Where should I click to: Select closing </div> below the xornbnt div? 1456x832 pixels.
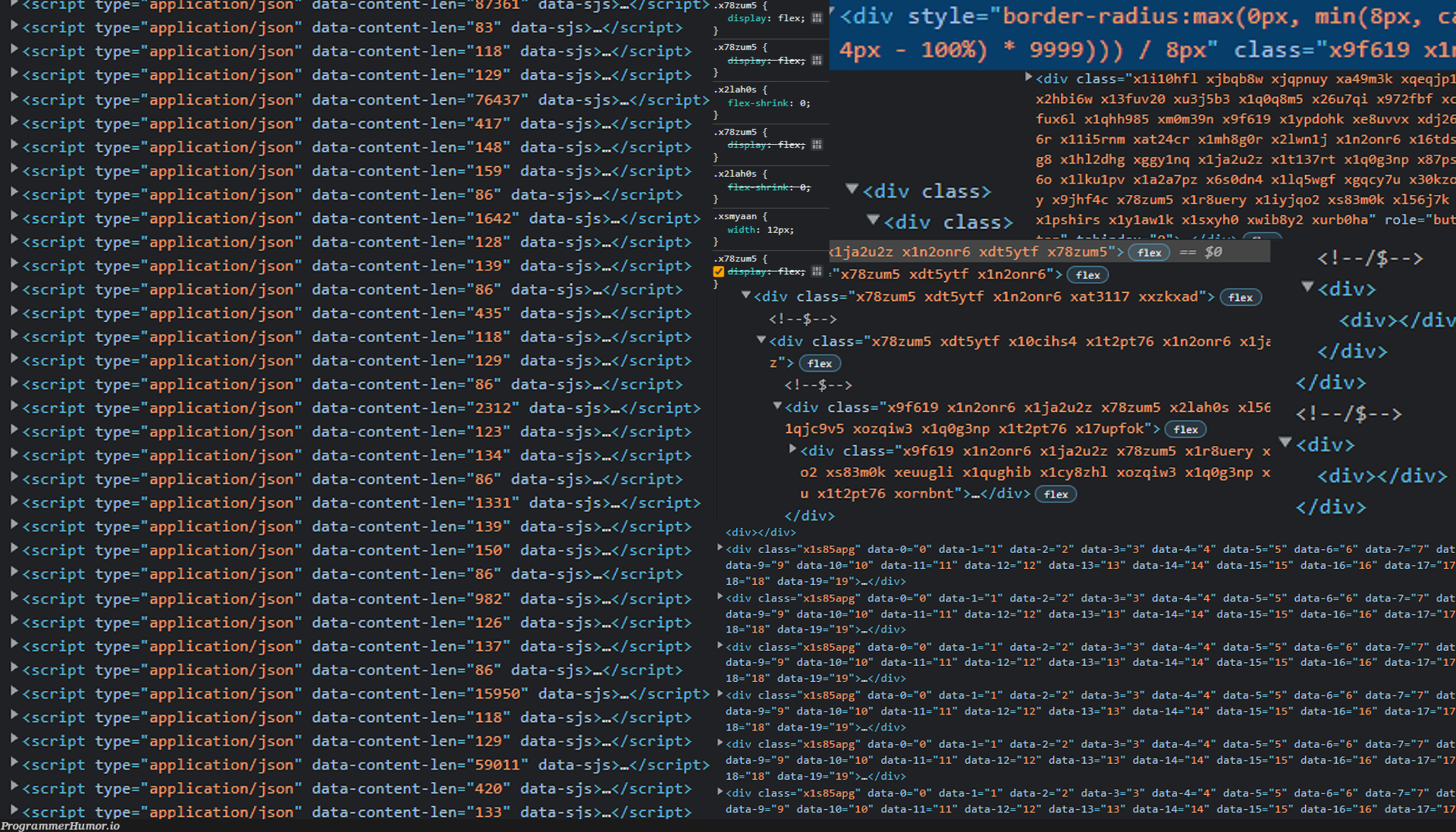click(809, 516)
